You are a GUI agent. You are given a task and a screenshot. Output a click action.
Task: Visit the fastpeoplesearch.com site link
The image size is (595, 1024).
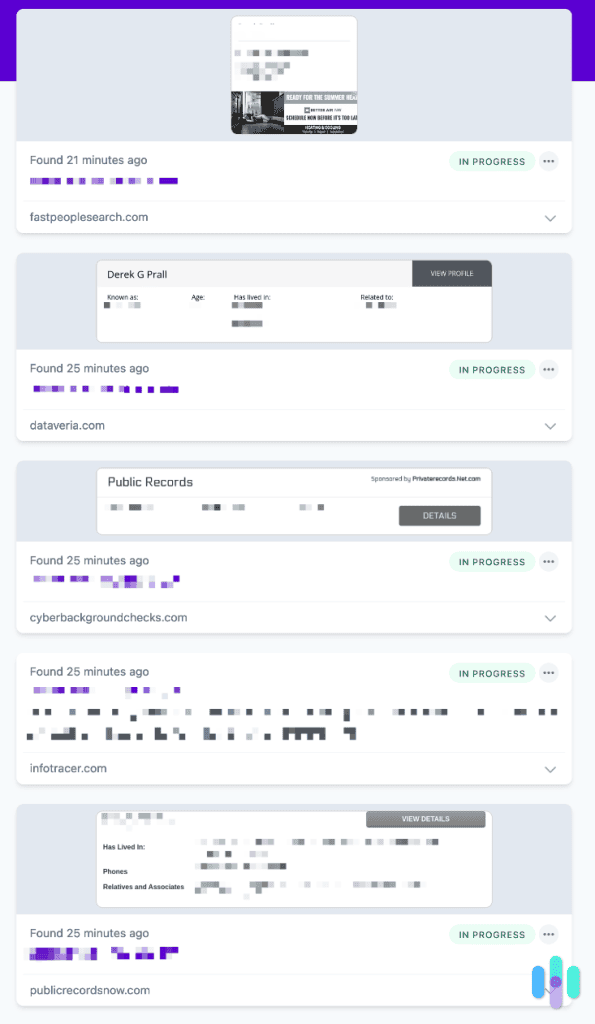pos(89,217)
